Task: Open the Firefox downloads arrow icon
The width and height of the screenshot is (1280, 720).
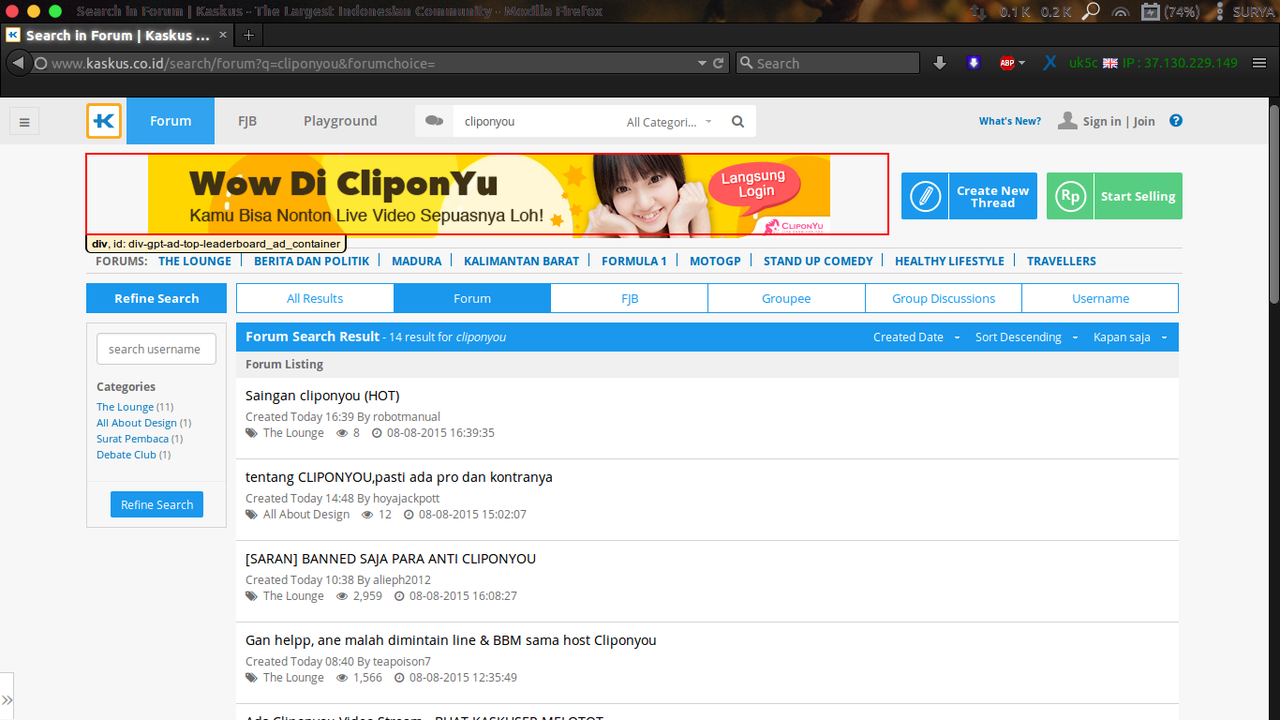Action: coord(940,63)
